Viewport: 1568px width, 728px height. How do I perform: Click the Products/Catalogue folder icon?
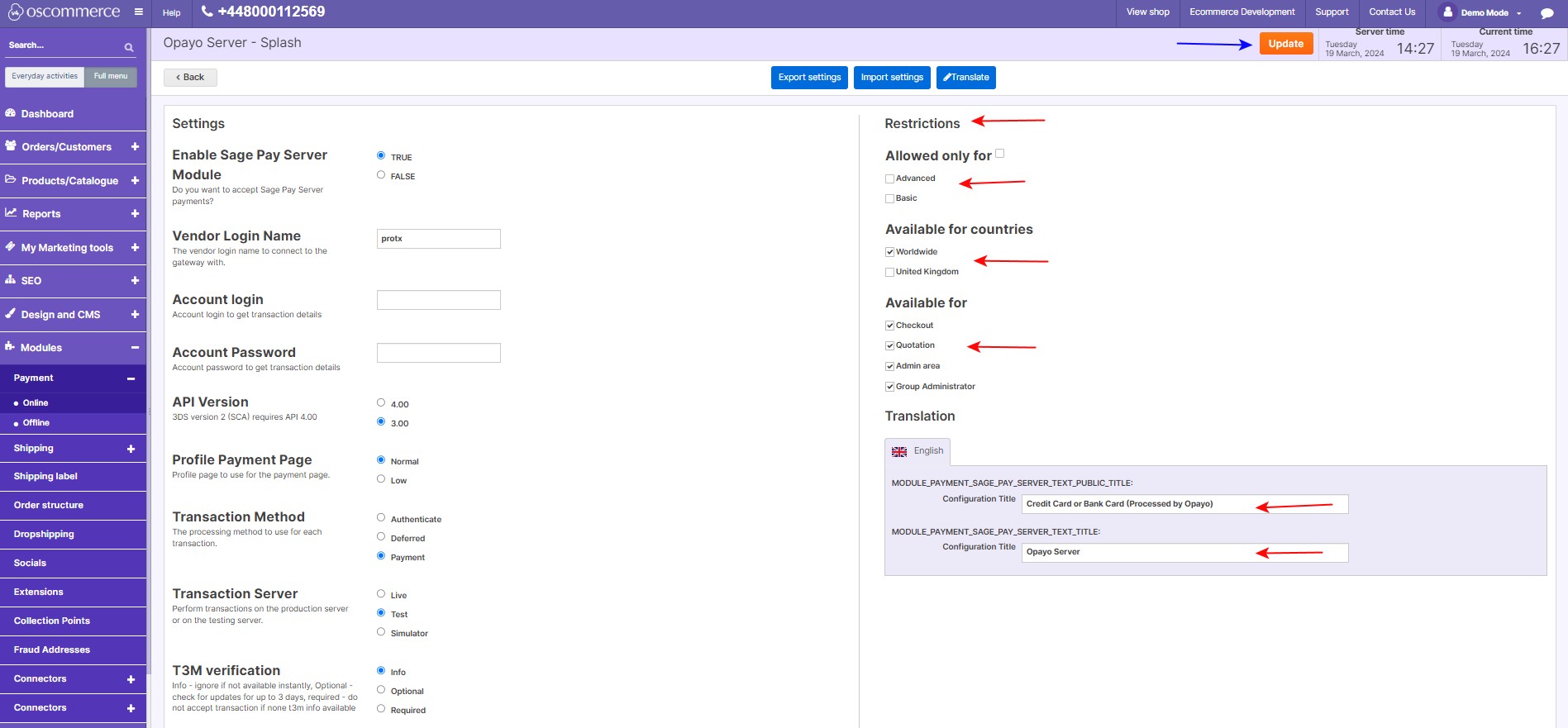(11, 179)
